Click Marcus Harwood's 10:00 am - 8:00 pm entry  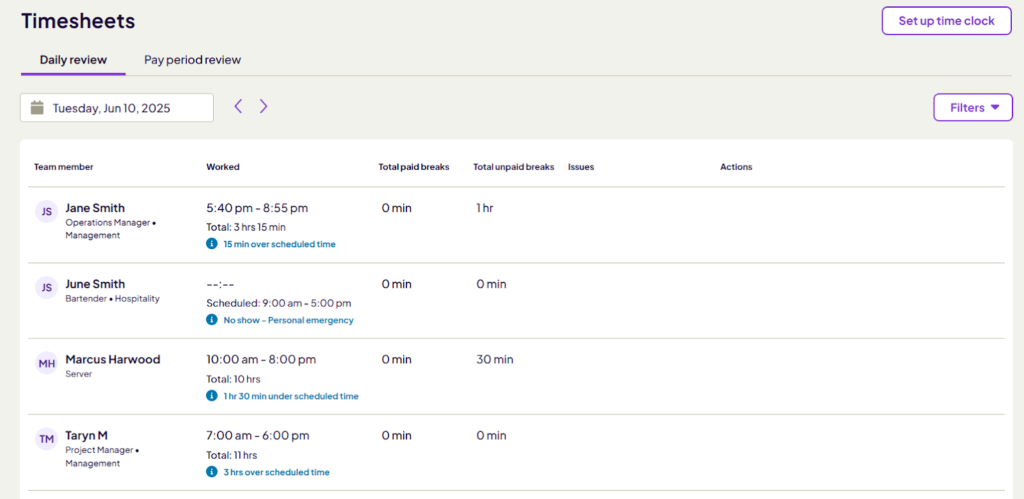(261, 360)
